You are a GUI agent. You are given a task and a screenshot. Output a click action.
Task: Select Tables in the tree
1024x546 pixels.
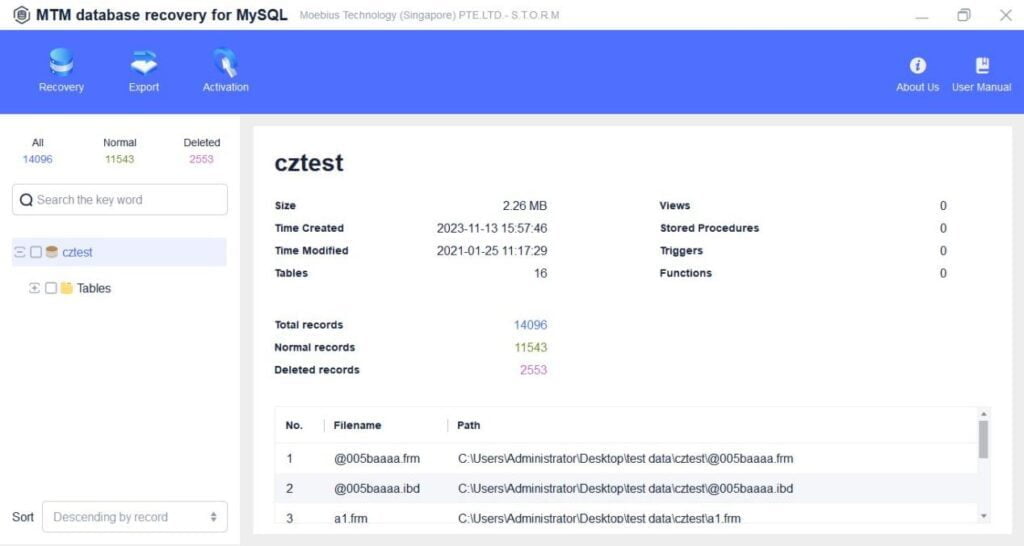click(x=93, y=288)
